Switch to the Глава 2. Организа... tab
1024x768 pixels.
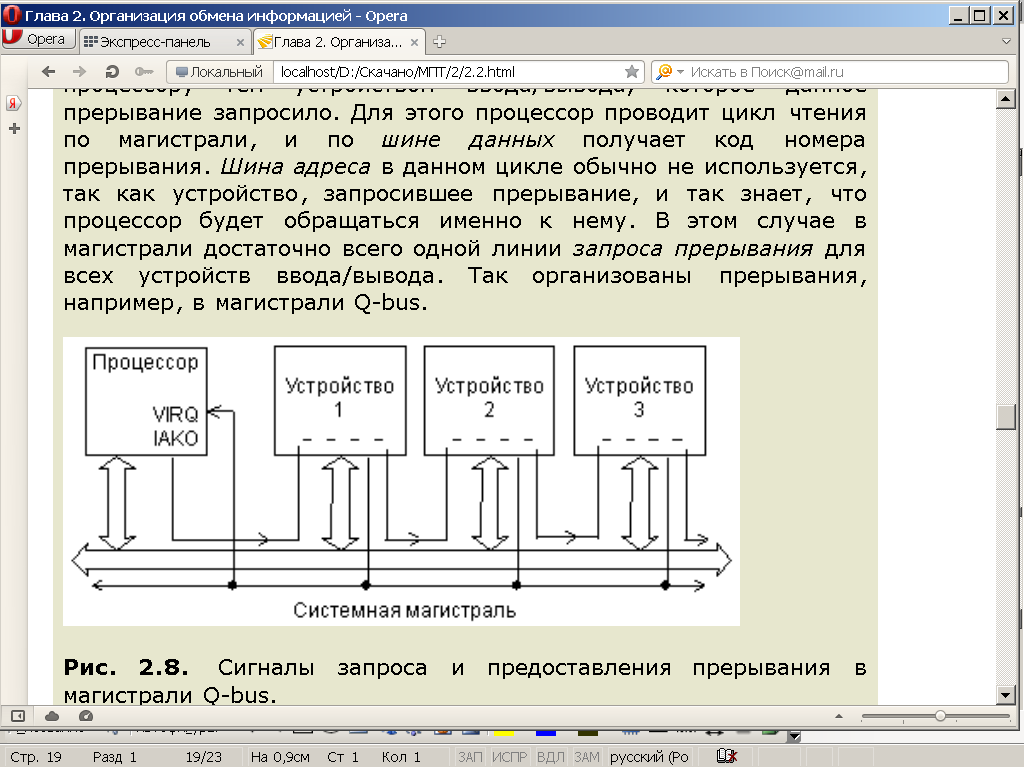339,42
